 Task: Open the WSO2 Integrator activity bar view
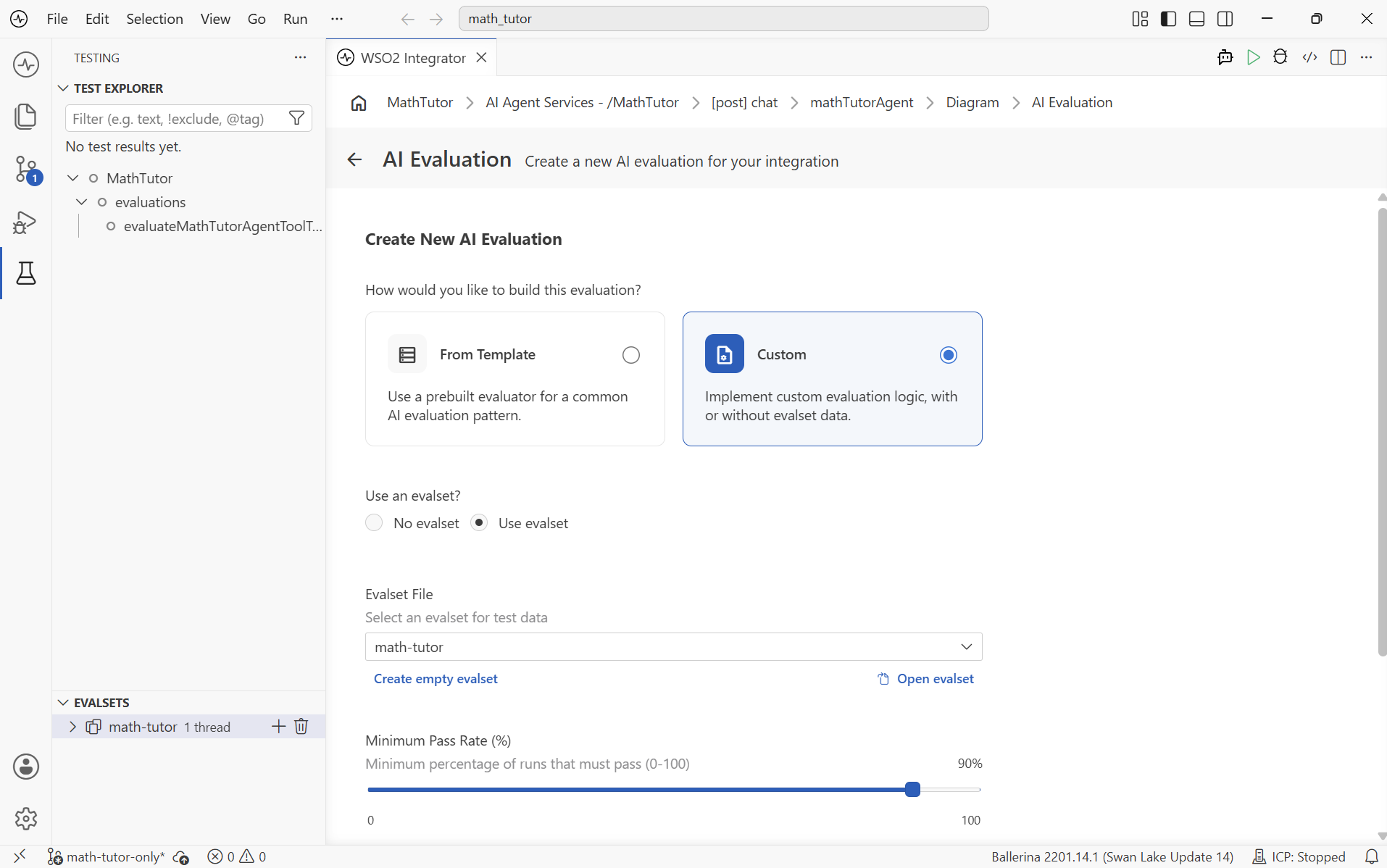click(x=26, y=64)
